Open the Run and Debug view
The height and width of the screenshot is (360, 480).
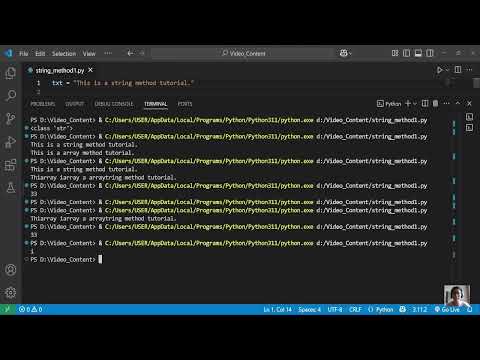point(11,142)
